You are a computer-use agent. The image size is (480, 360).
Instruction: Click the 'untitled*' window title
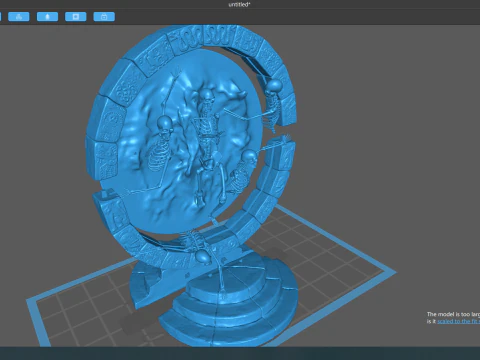click(x=239, y=5)
